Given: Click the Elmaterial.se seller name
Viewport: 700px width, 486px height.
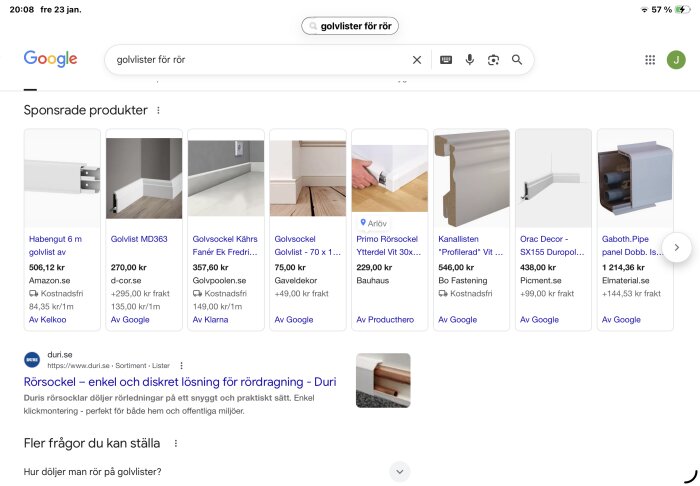Looking at the screenshot, I should coord(625,281).
